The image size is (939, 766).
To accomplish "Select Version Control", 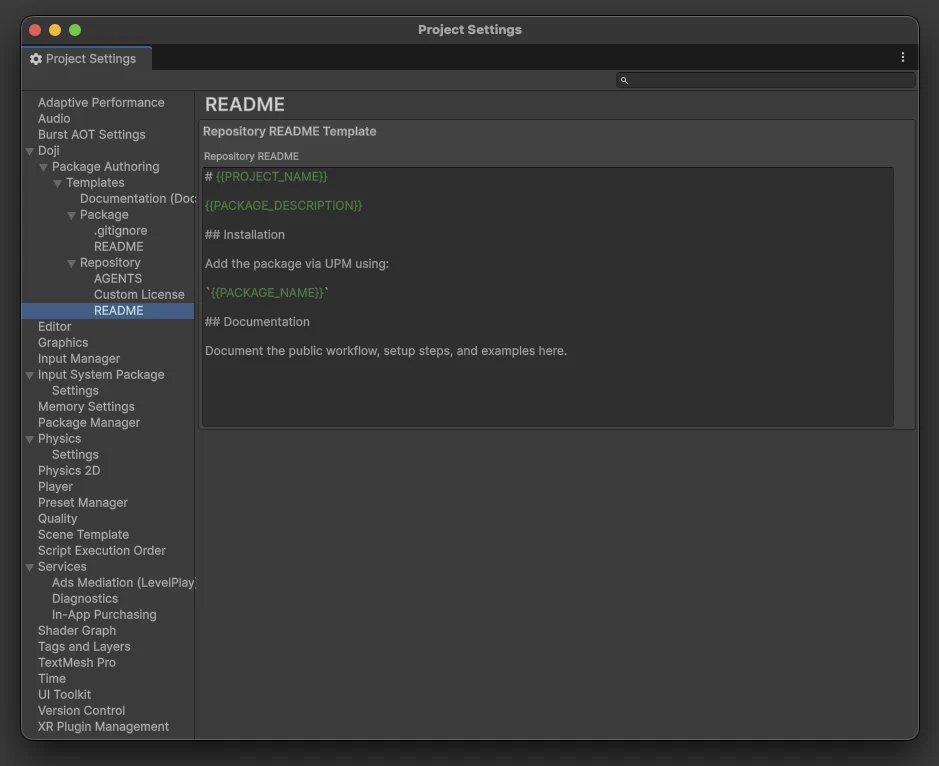I will 81,710.
